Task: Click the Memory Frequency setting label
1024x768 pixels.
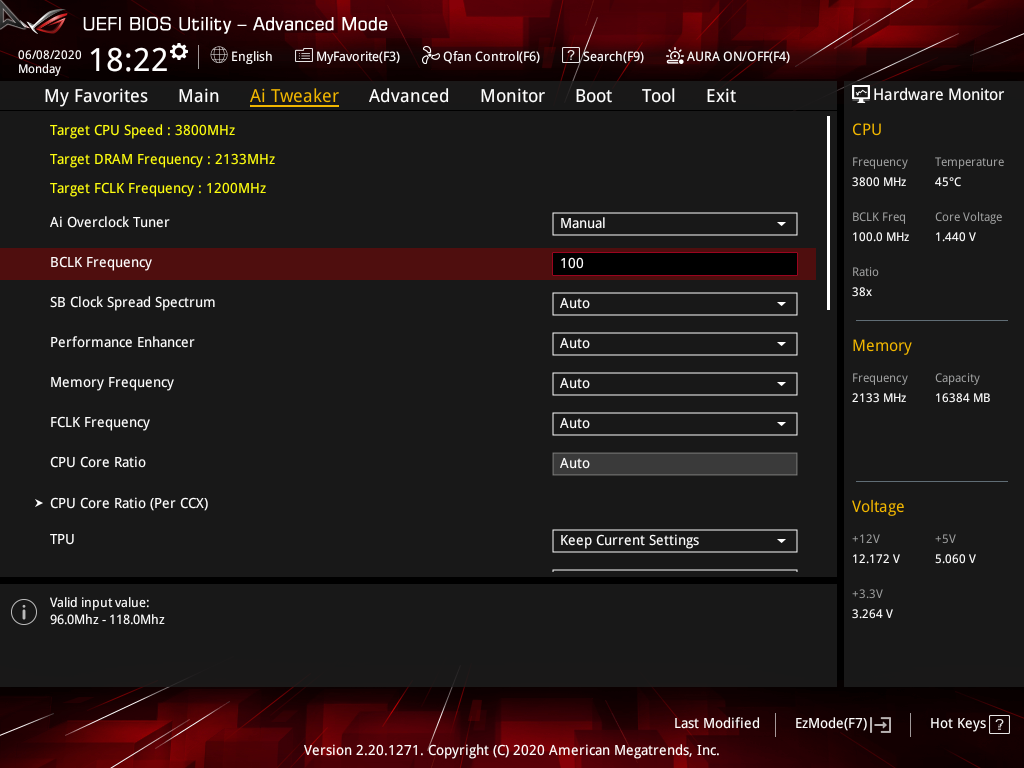Action: 112,383
